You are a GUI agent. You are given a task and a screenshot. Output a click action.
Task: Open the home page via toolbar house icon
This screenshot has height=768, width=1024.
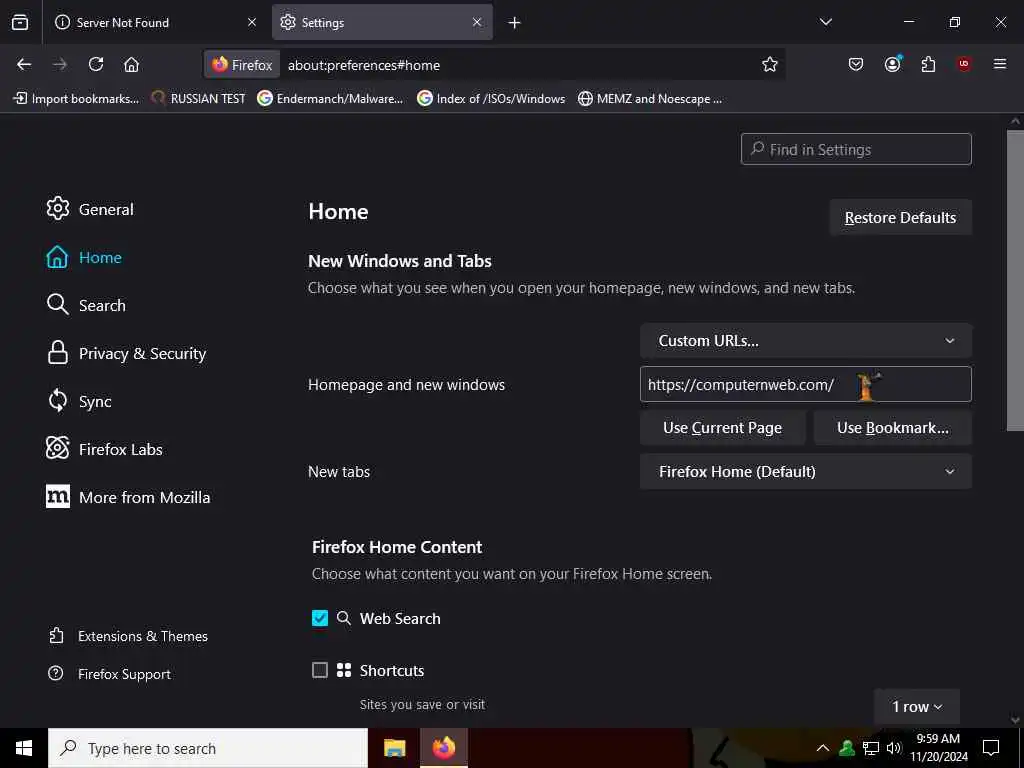pyautogui.click(x=131, y=64)
